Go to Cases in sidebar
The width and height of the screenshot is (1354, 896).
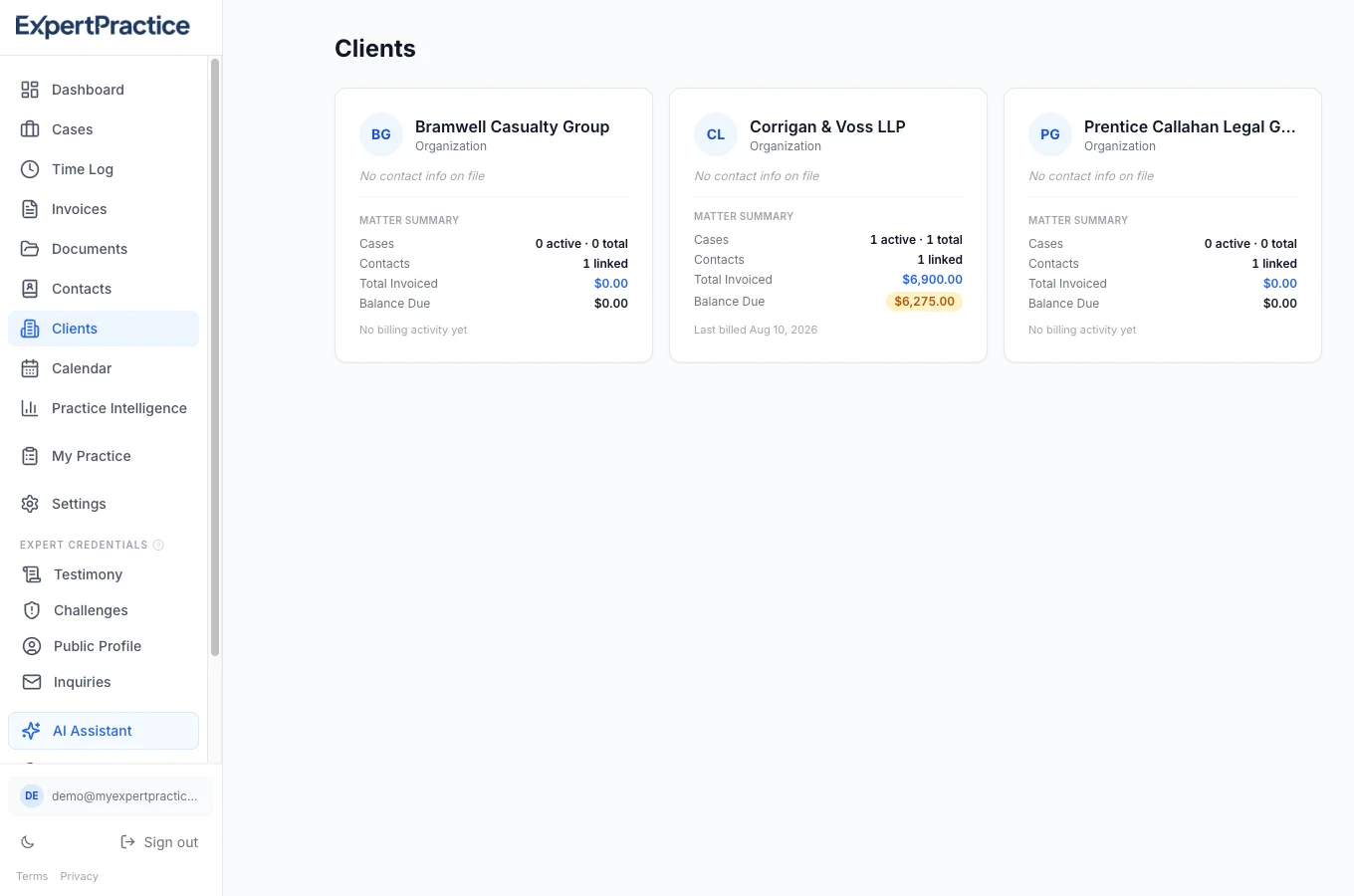coord(104,129)
